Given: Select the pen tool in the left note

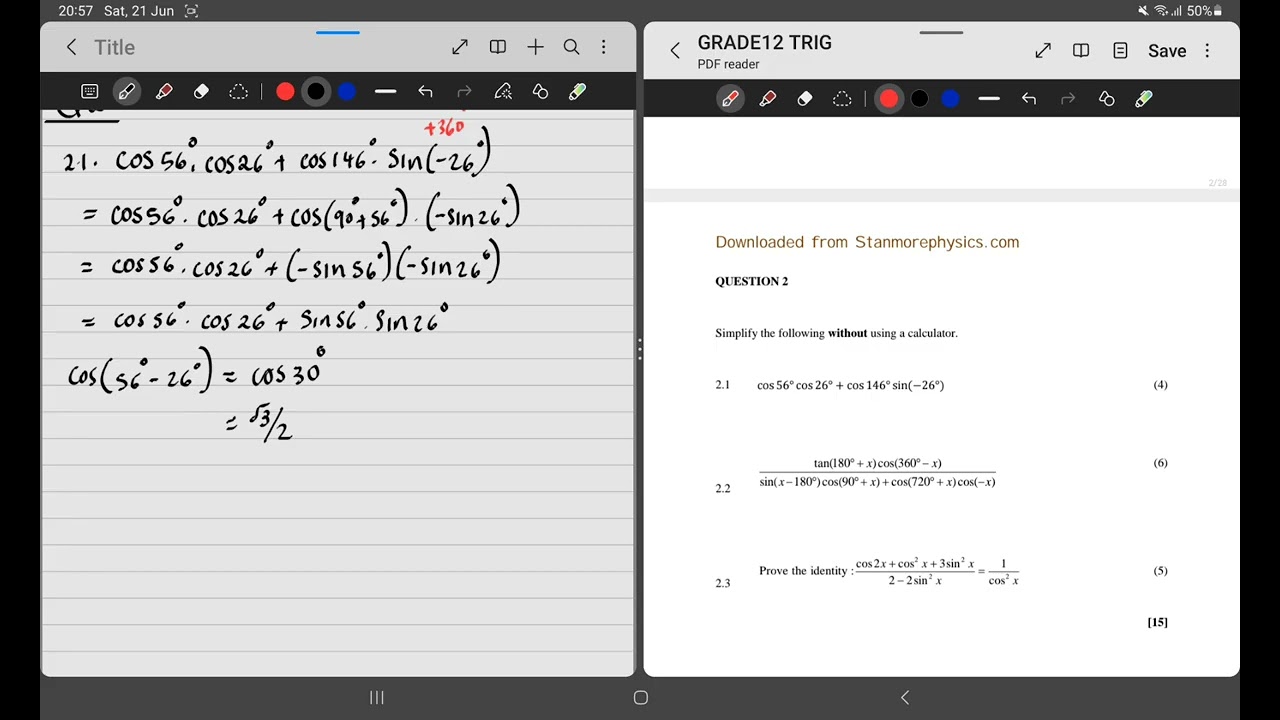Looking at the screenshot, I should click(126, 92).
